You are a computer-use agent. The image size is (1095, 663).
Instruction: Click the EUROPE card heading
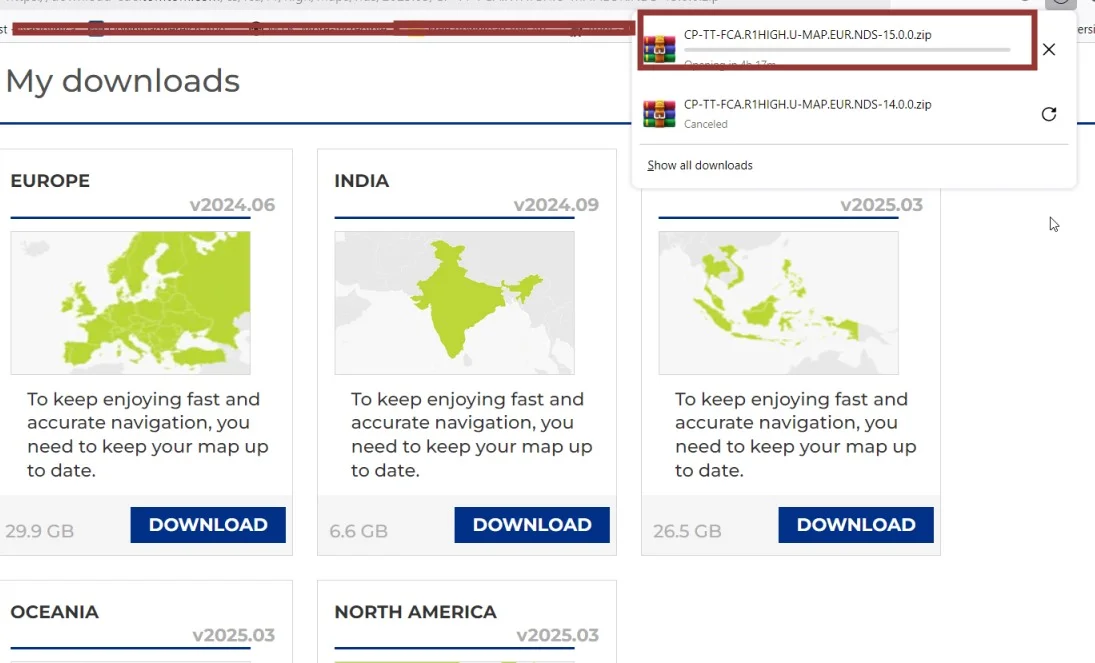(50, 181)
